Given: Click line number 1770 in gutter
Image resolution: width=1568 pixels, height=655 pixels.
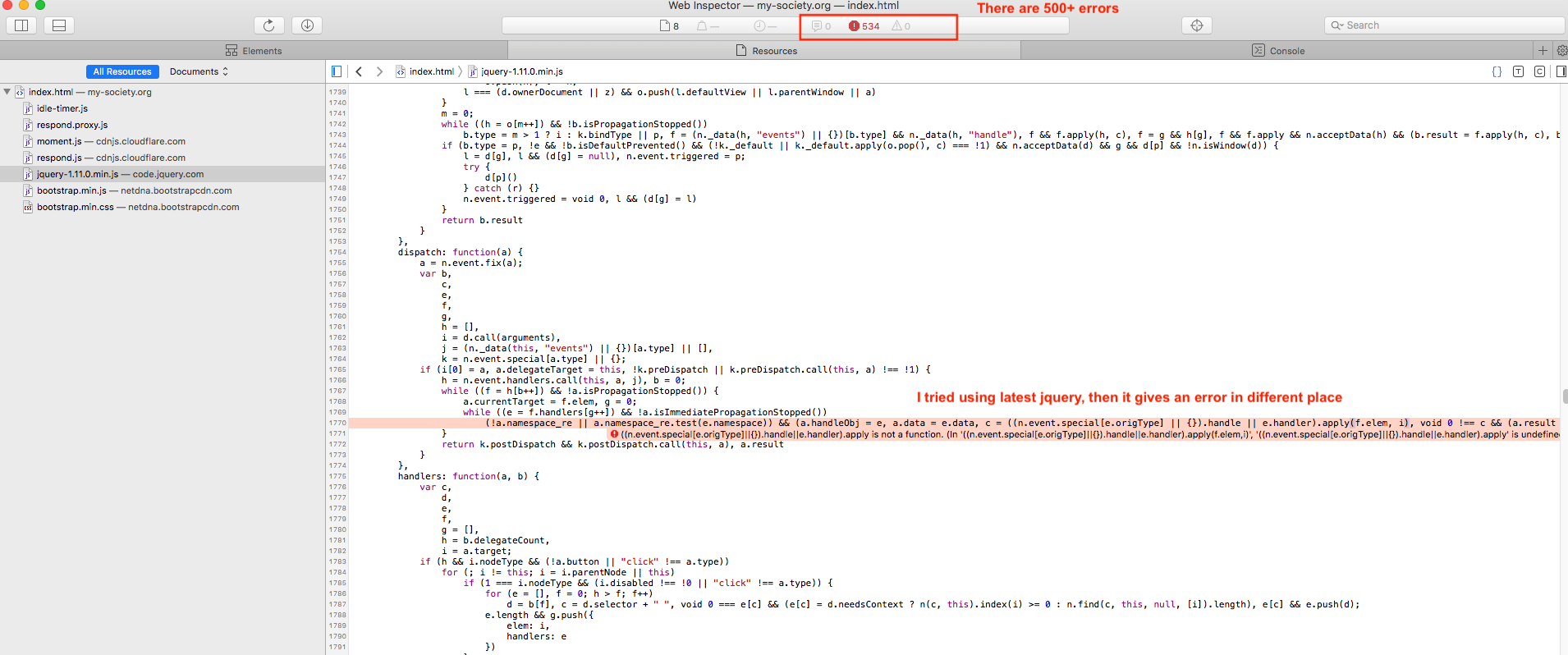Looking at the screenshot, I should point(337,424).
